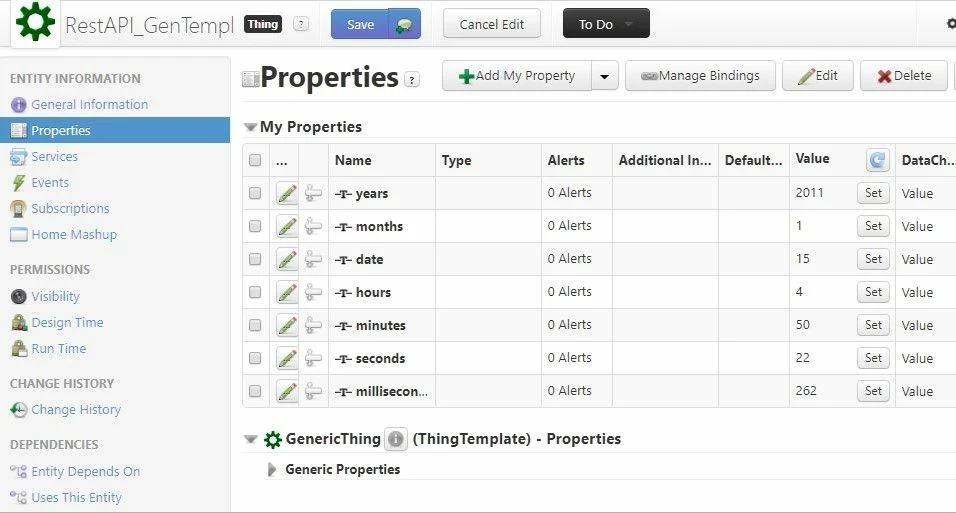
Task: Edit the months property pencil icon
Action: click(287, 226)
